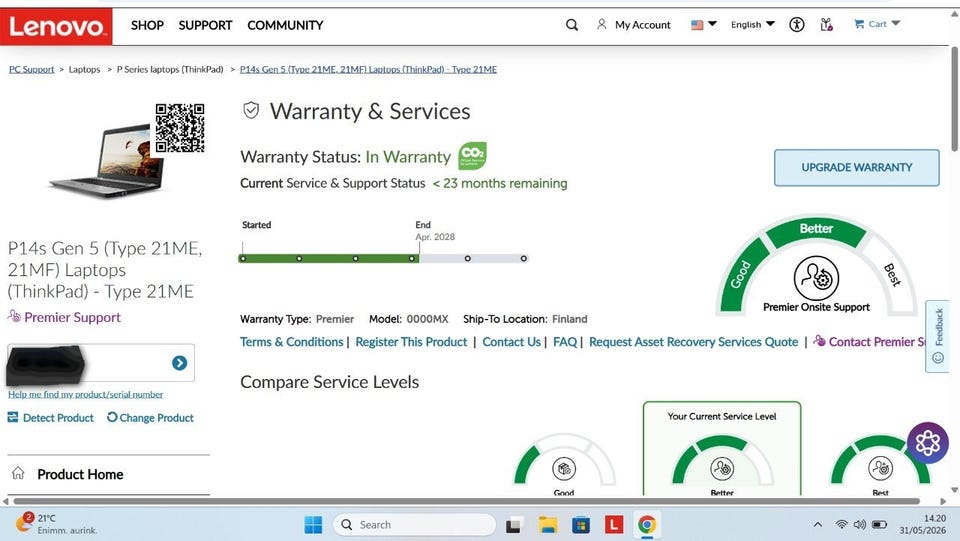Click the Best segment of the large gauge
The width and height of the screenshot is (960, 541).
(x=891, y=274)
